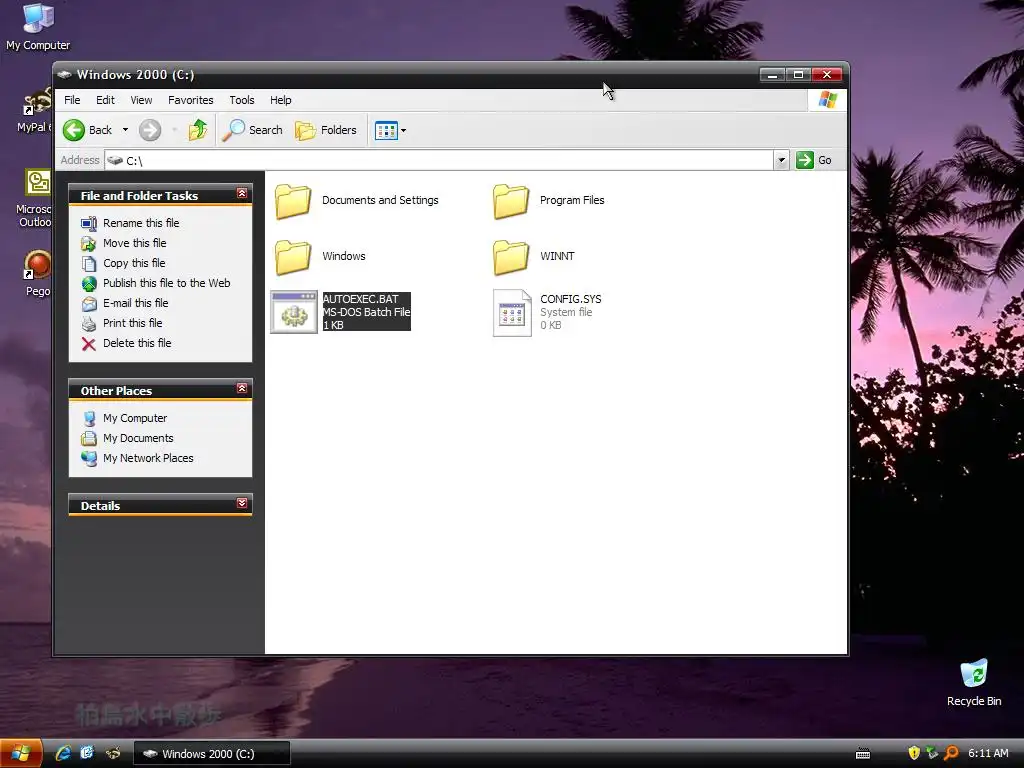This screenshot has width=1024, height=768.
Task: Select the Windows folder icon
Action: click(x=293, y=257)
